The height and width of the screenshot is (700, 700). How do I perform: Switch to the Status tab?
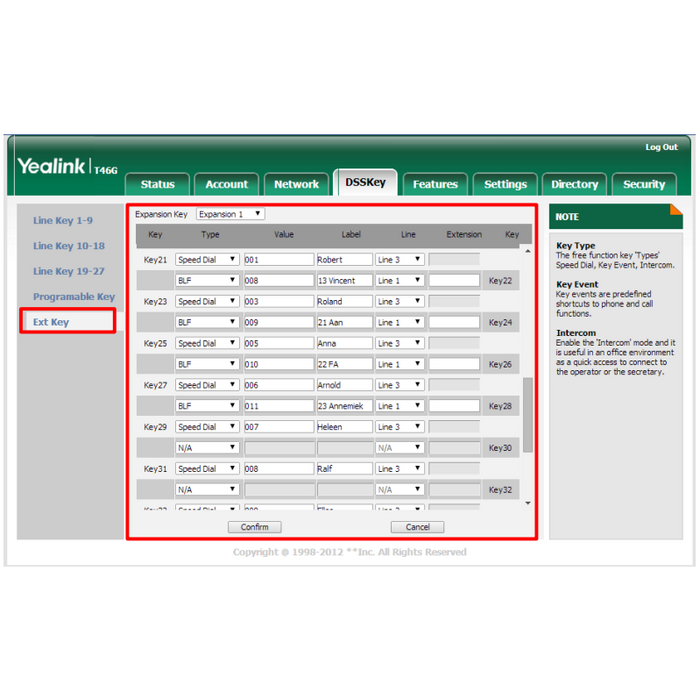coord(157,184)
